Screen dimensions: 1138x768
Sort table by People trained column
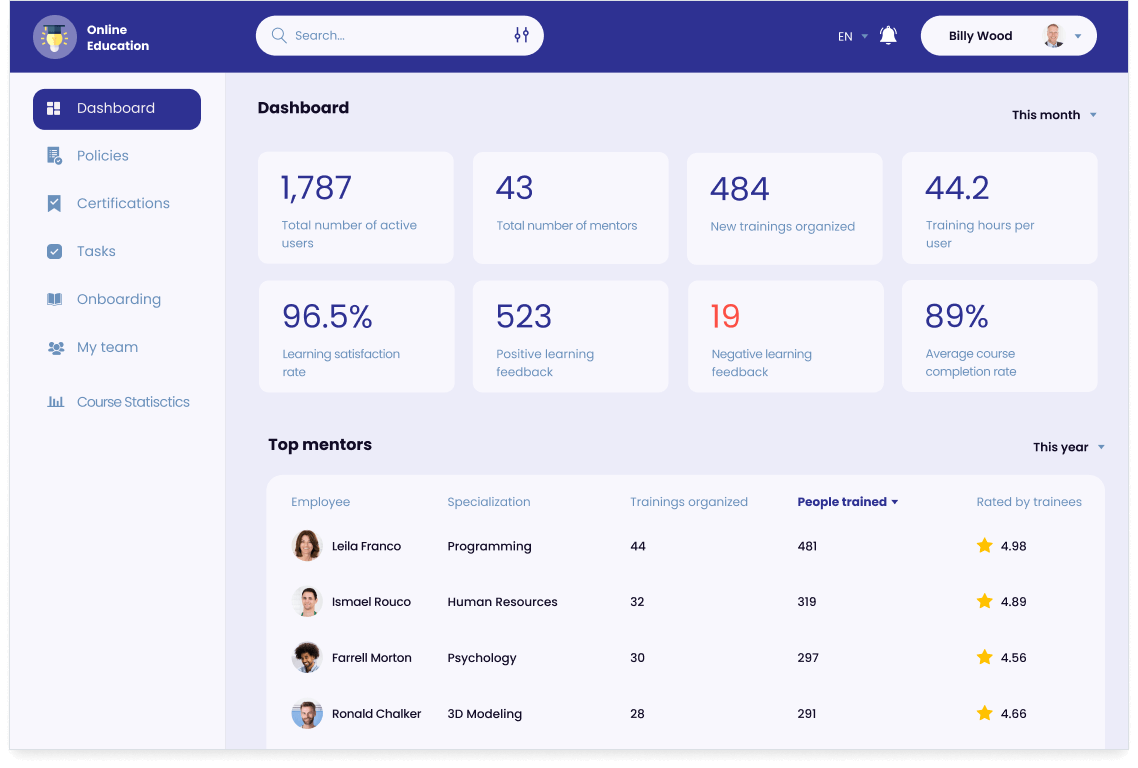pyautogui.click(x=847, y=502)
